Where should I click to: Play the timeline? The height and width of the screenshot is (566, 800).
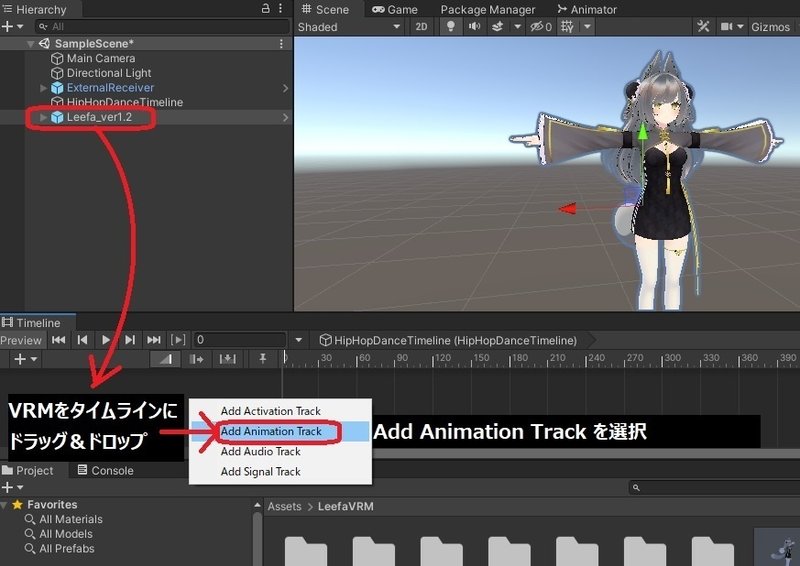click(106, 340)
